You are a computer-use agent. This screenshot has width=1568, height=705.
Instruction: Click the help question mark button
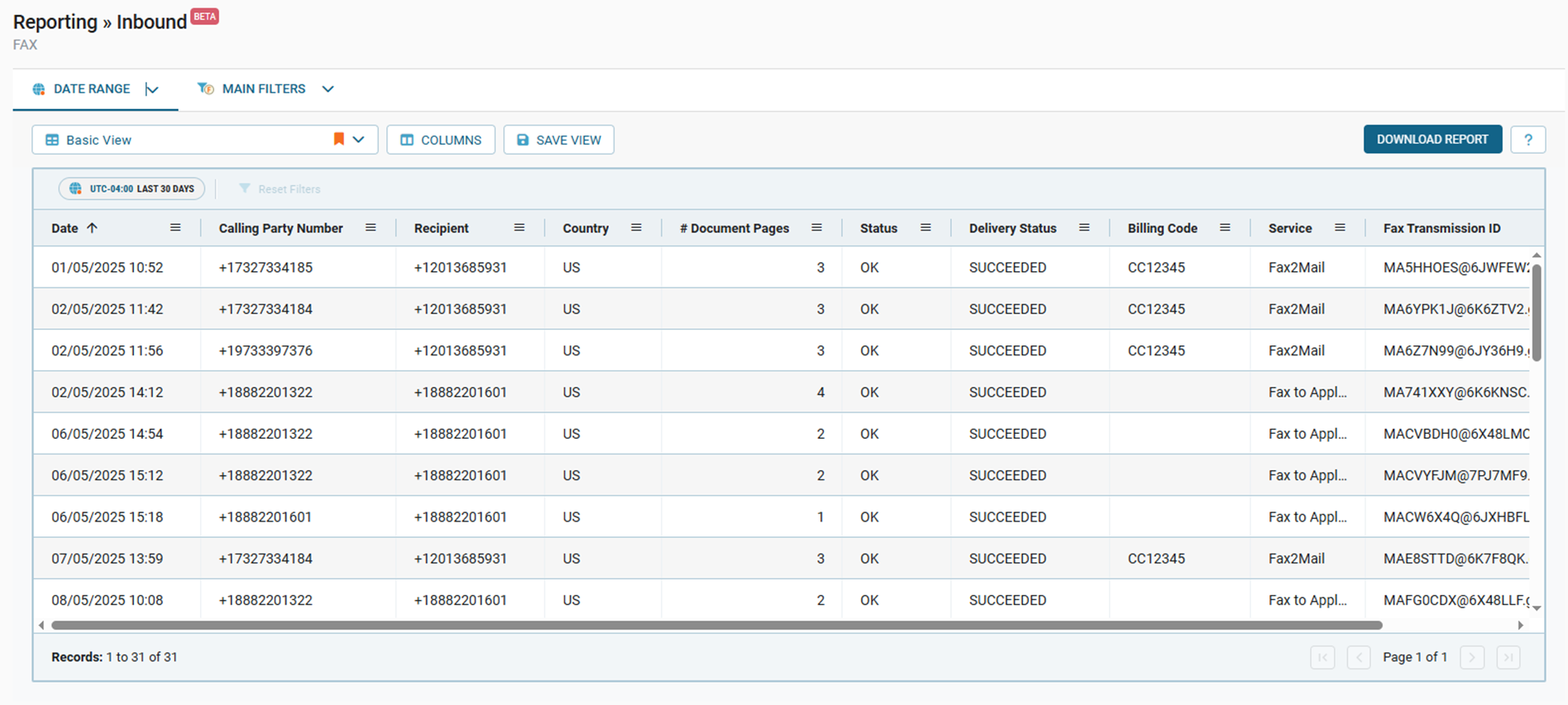coord(1528,140)
